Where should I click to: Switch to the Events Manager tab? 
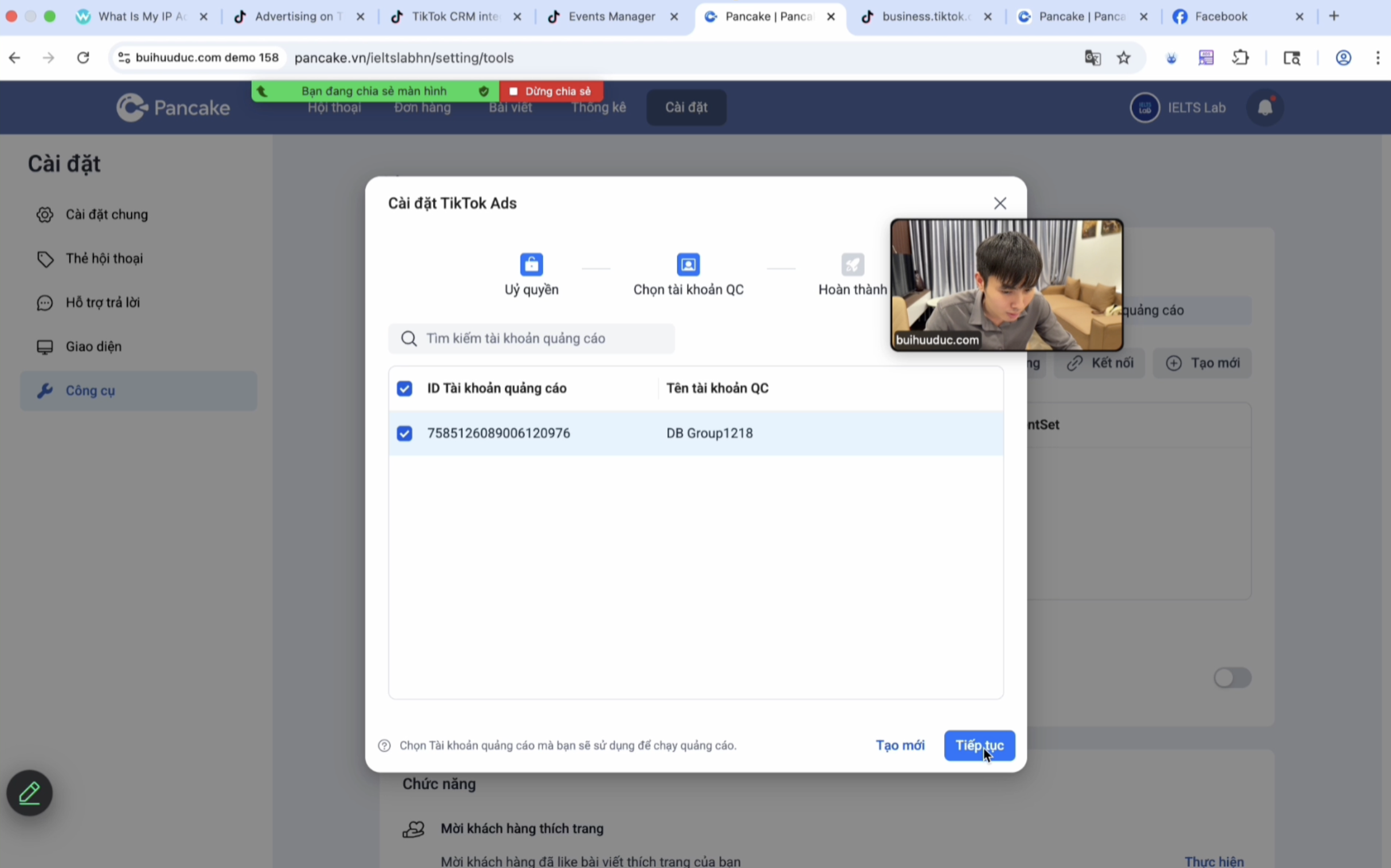click(611, 17)
